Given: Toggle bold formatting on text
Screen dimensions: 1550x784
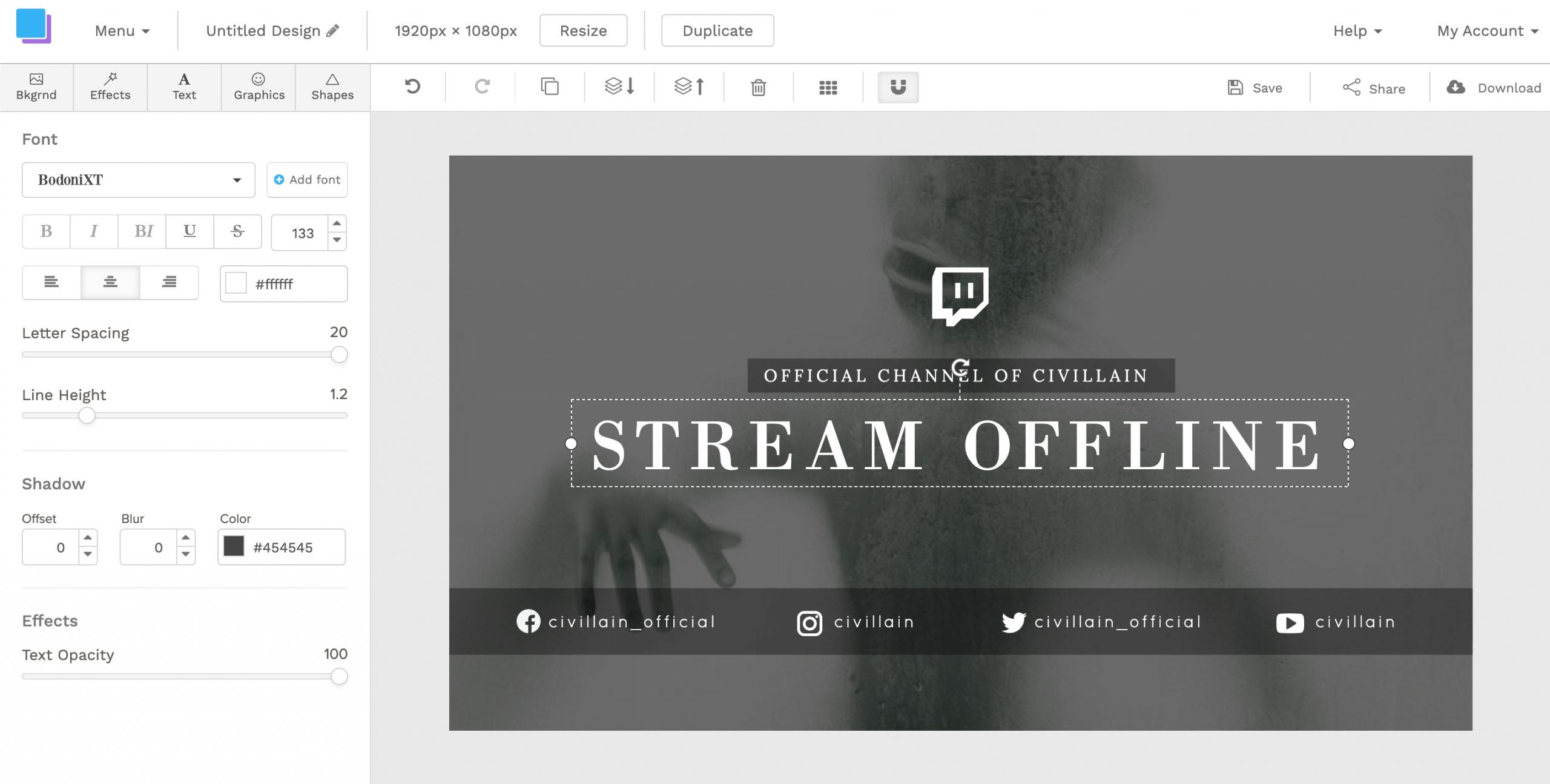Looking at the screenshot, I should [x=46, y=231].
